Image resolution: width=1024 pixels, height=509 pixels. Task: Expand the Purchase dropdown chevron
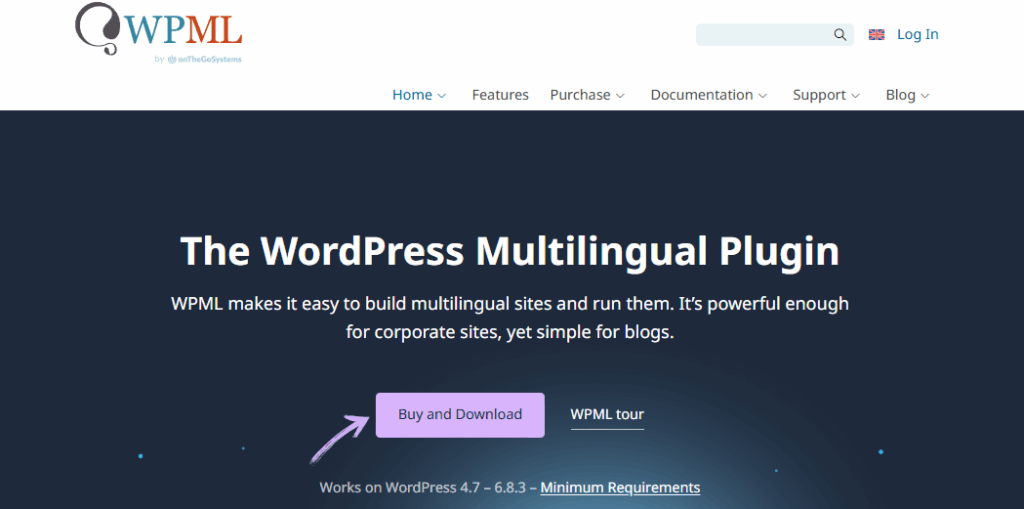(x=620, y=96)
